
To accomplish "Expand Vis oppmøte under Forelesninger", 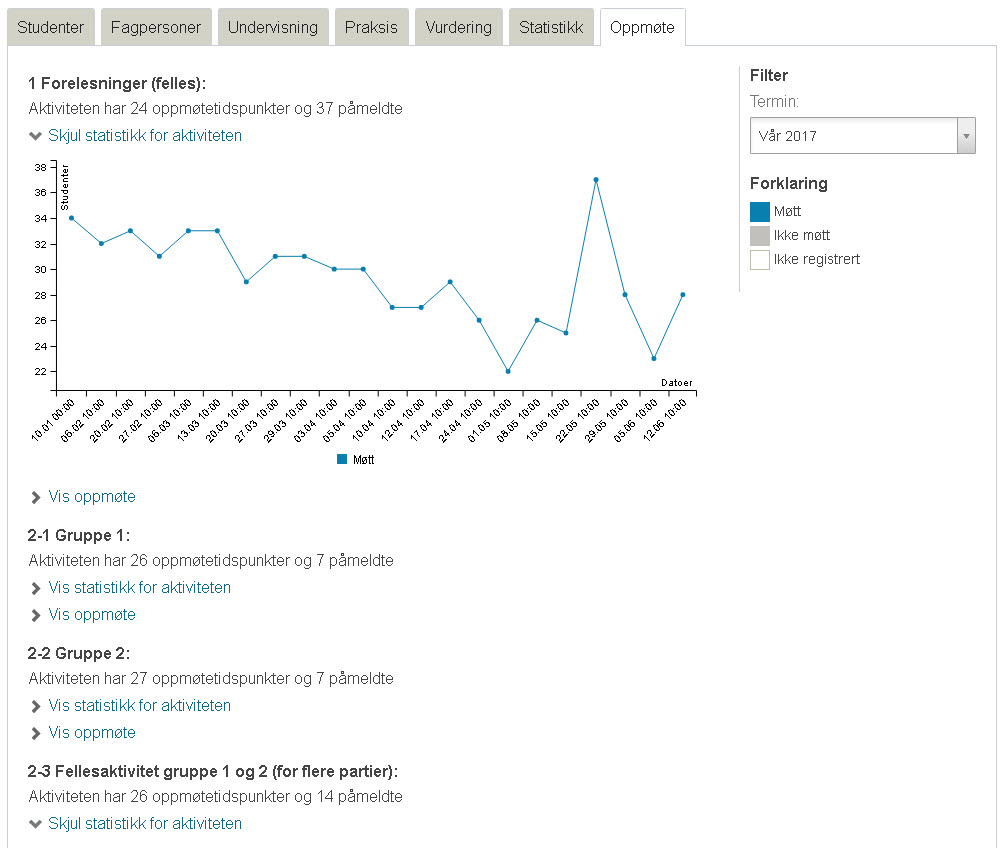I will point(92,497).
